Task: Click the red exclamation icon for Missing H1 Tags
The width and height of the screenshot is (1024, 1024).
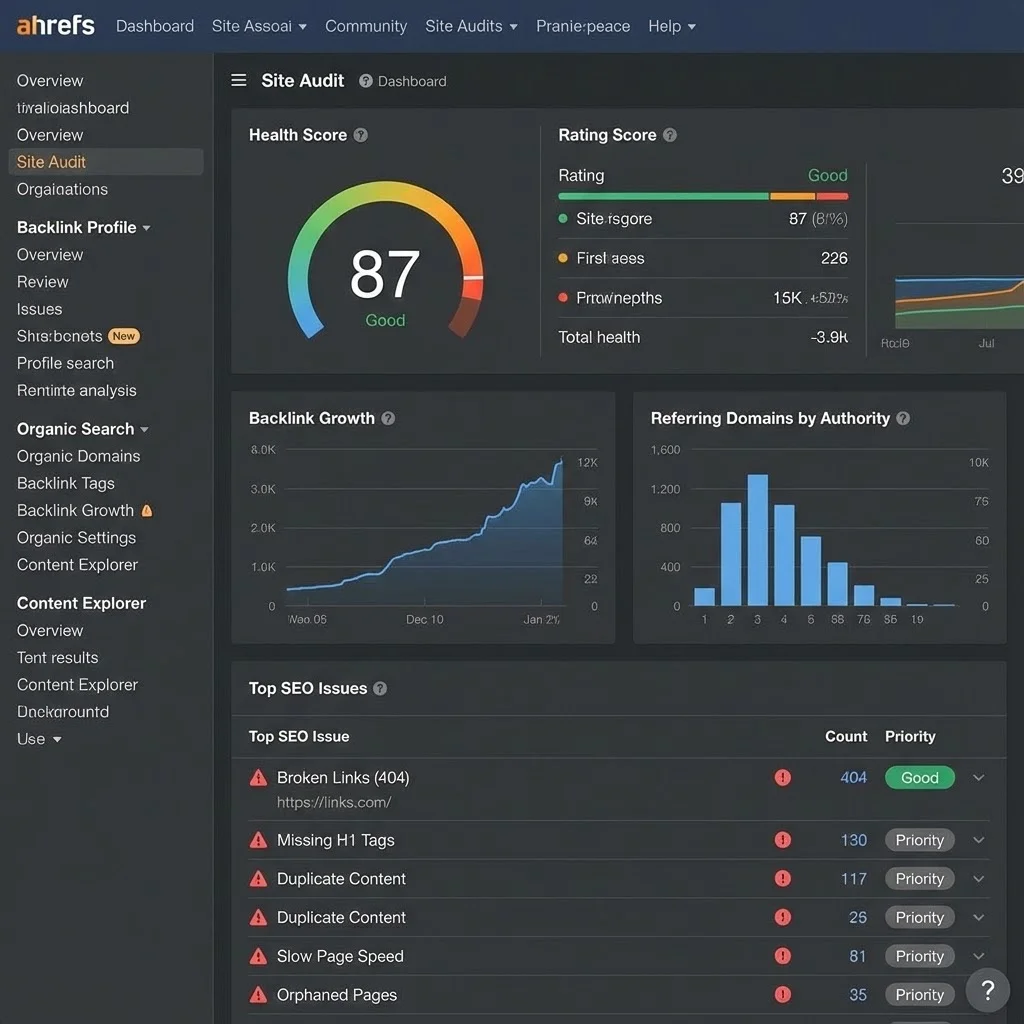Action: [x=782, y=840]
